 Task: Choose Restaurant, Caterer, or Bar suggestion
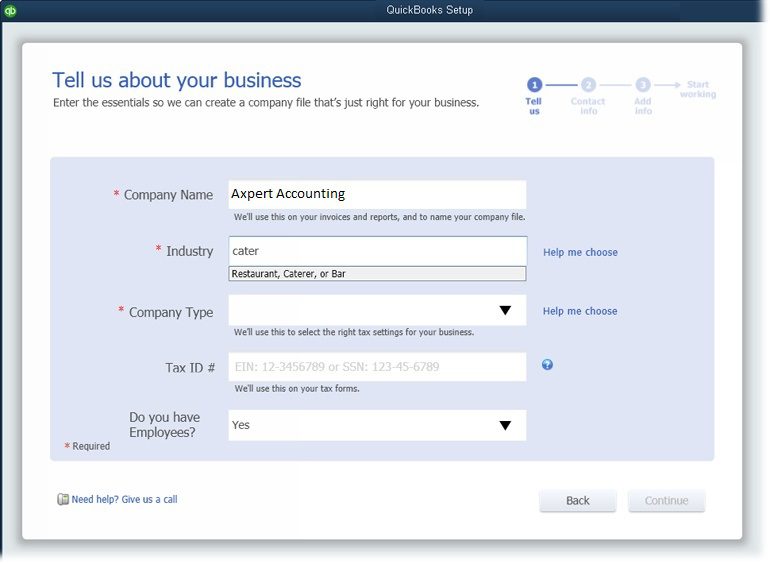pyautogui.click(x=377, y=274)
